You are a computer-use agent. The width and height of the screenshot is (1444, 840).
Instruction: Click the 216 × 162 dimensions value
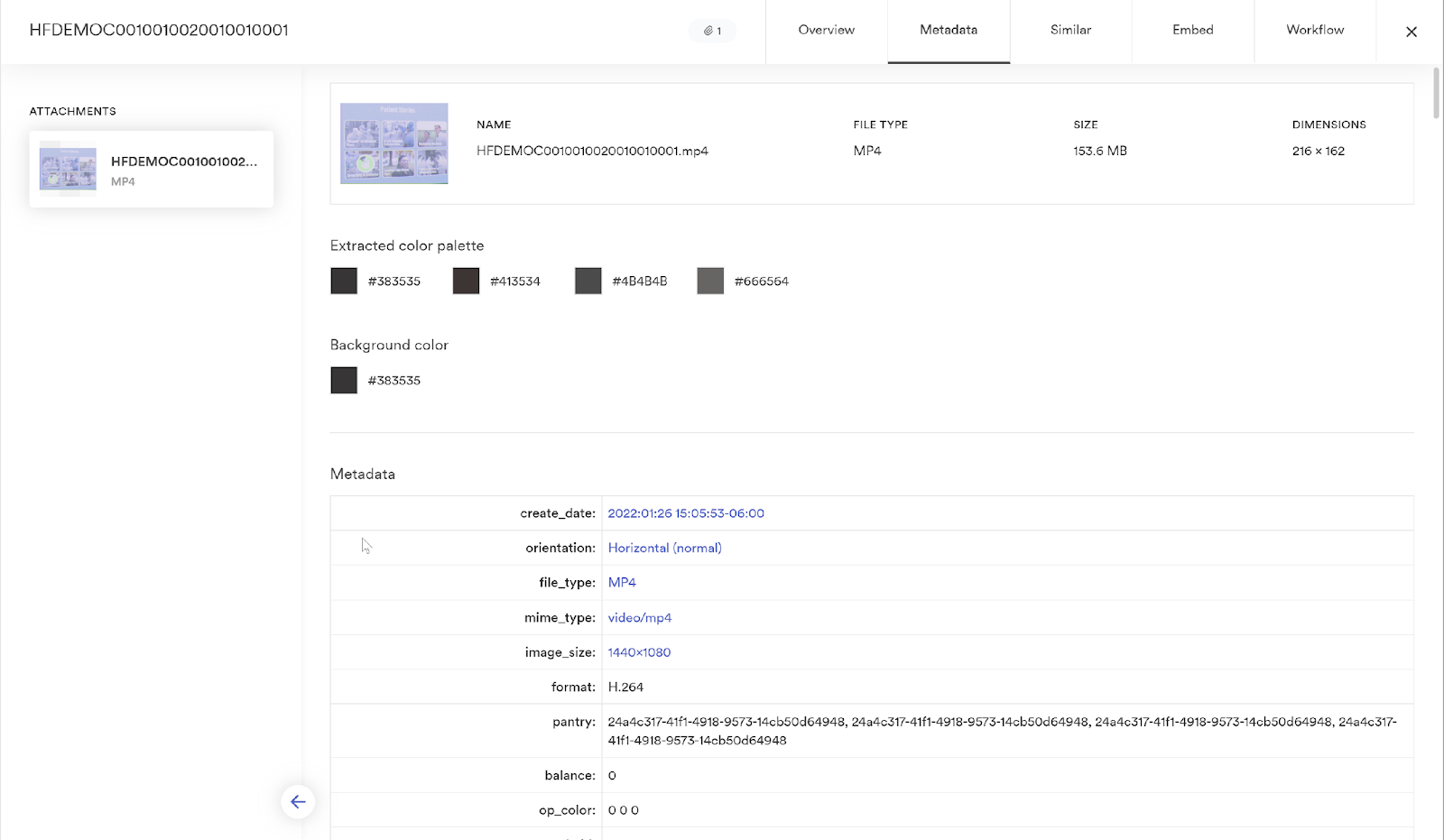pyautogui.click(x=1319, y=151)
